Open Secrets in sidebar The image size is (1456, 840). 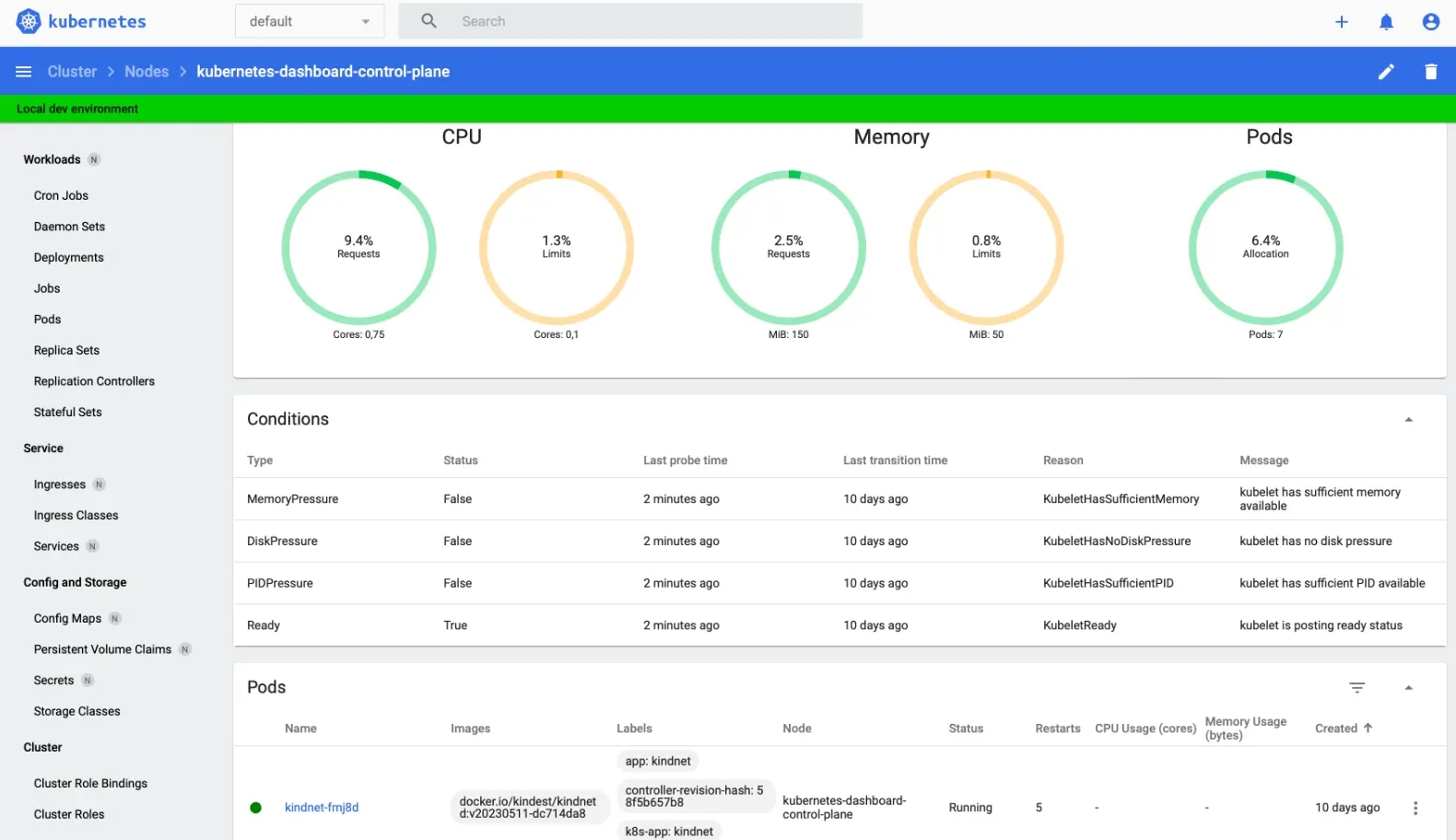[53, 681]
